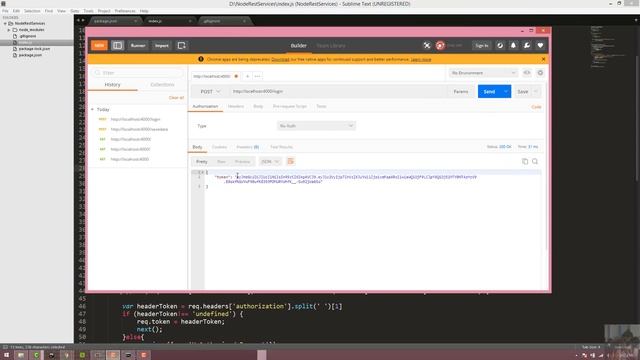This screenshot has width=640, height=360.
Task: Open the JSON format dropdown
Action: [270, 162]
